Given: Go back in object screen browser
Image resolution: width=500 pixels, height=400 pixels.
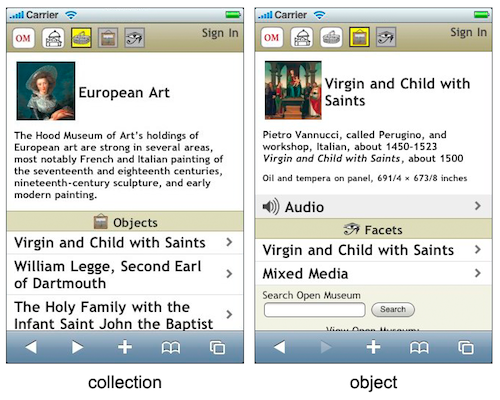Looking at the screenshot, I should (x=280, y=347).
